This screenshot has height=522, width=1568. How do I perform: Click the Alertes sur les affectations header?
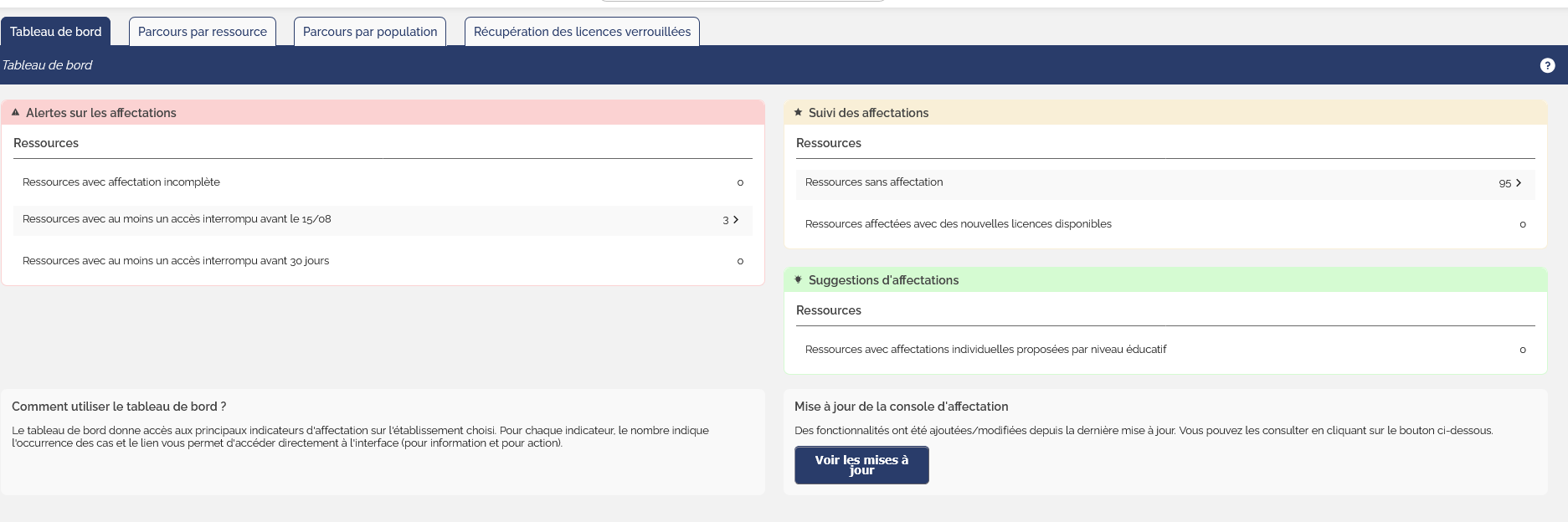pos(383,112)
